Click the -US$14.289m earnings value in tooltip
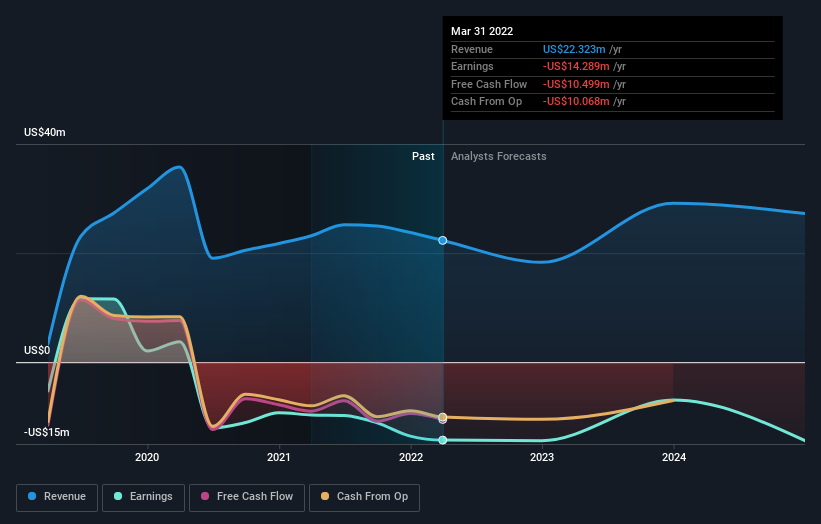Screen dimensions: 821x524 (576, 66)
